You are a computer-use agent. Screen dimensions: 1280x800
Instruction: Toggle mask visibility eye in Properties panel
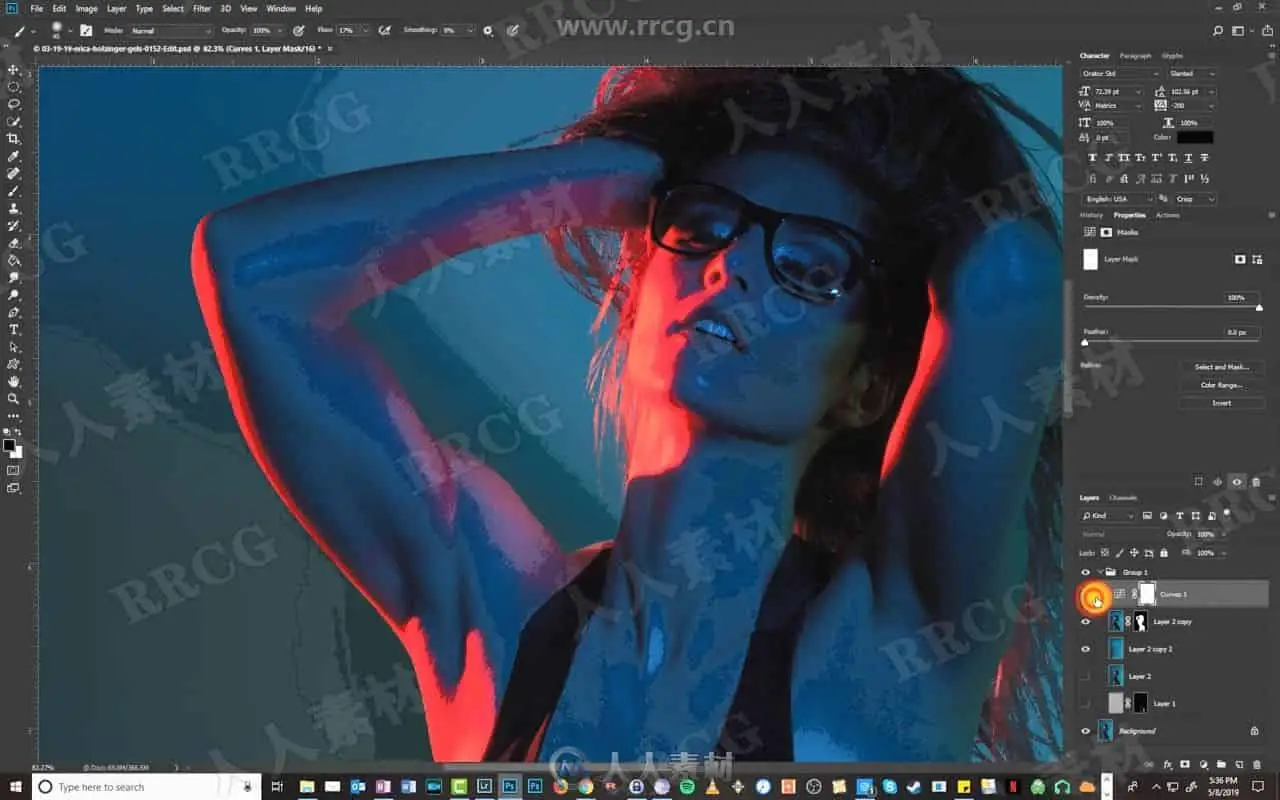[1237, 481]
